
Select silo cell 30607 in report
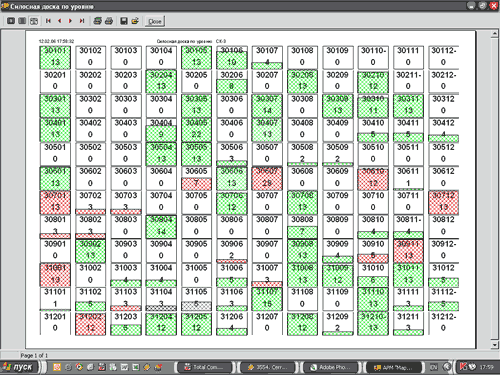click(267, 178)
